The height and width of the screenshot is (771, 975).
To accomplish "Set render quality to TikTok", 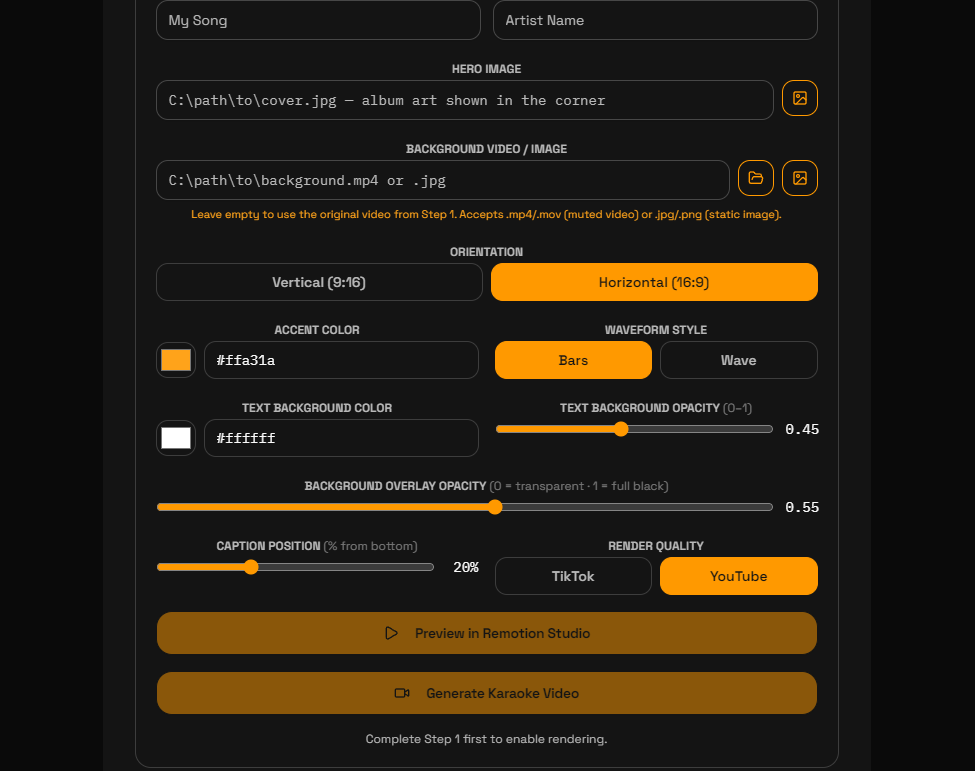I will (573, 576).
